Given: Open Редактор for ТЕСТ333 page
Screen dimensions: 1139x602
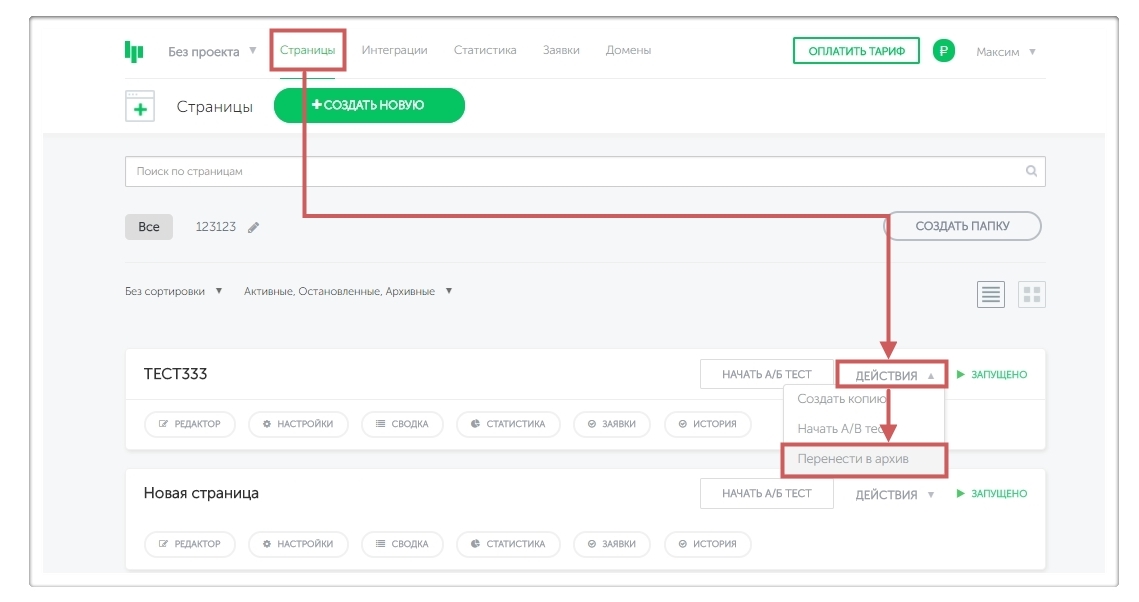Looking at the screenshot, I should tap(190, 424).
